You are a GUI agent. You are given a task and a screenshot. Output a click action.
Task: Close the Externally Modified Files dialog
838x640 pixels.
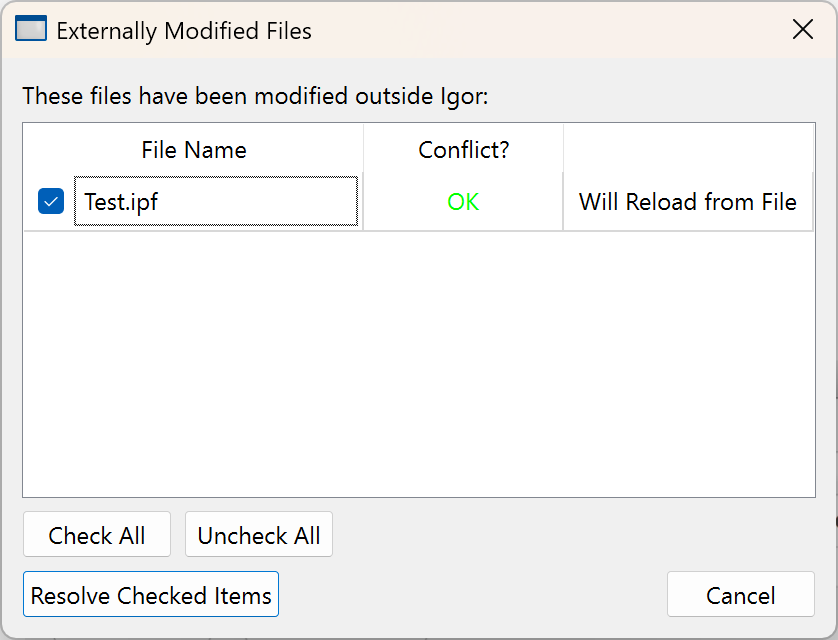click(802, 30)
